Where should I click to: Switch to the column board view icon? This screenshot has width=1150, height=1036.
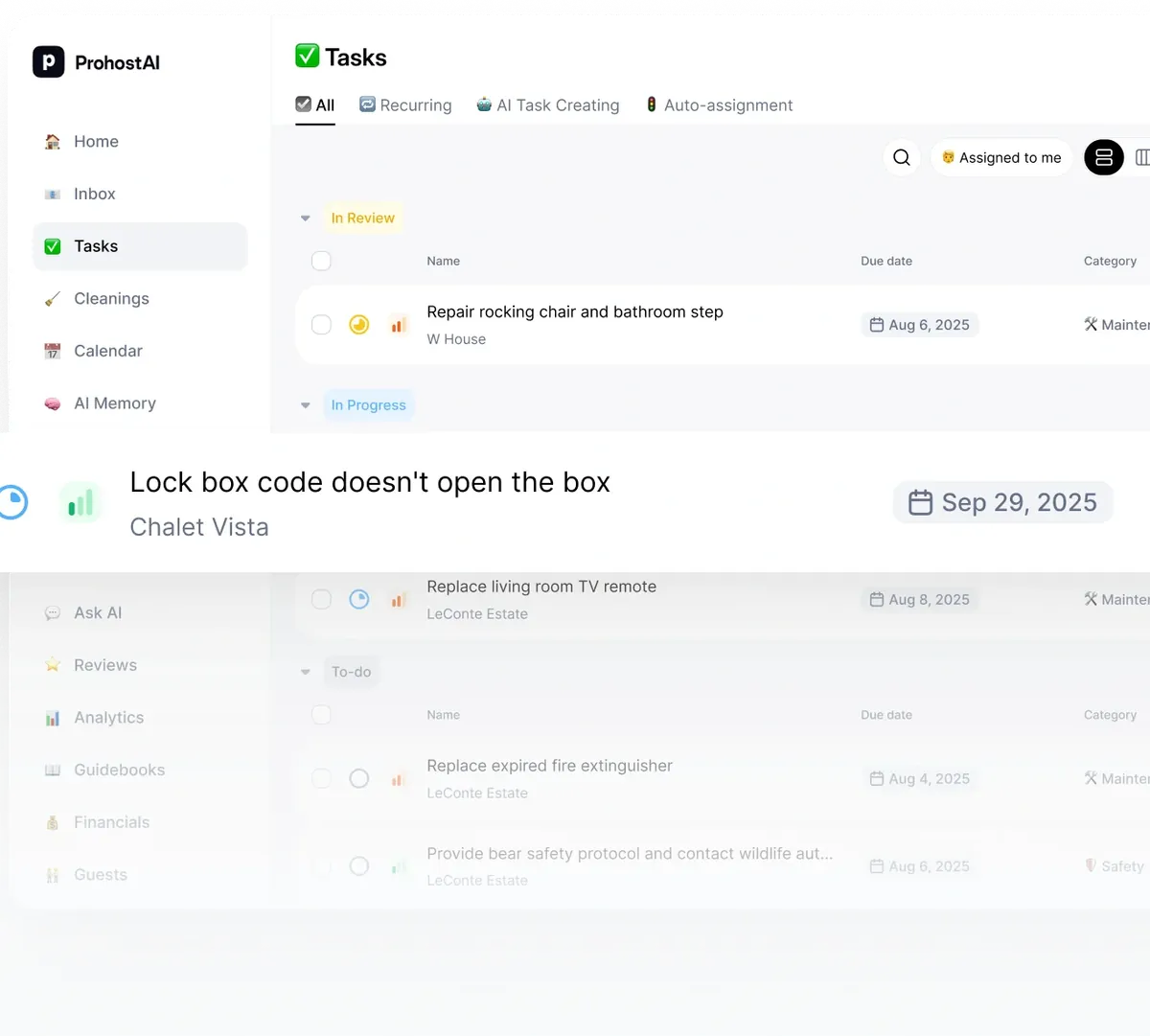[1142, 157]
